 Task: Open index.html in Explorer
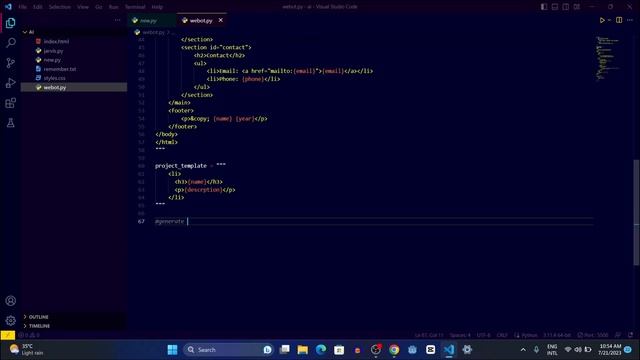click(x=73, y=41)
